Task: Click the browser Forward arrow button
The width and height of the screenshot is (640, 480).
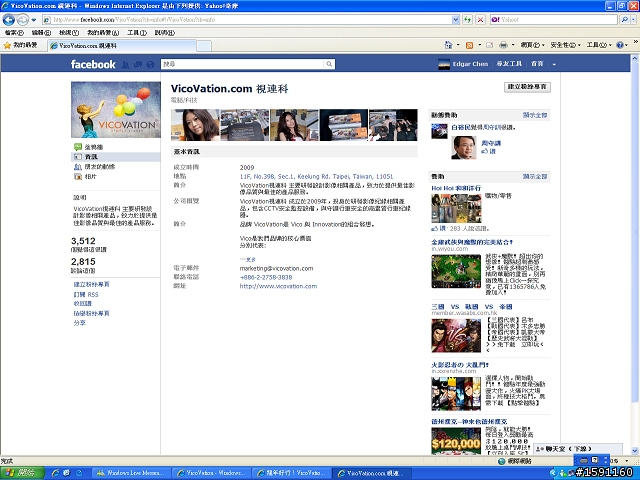Action: pyautogui.click(x=22, y=20)
